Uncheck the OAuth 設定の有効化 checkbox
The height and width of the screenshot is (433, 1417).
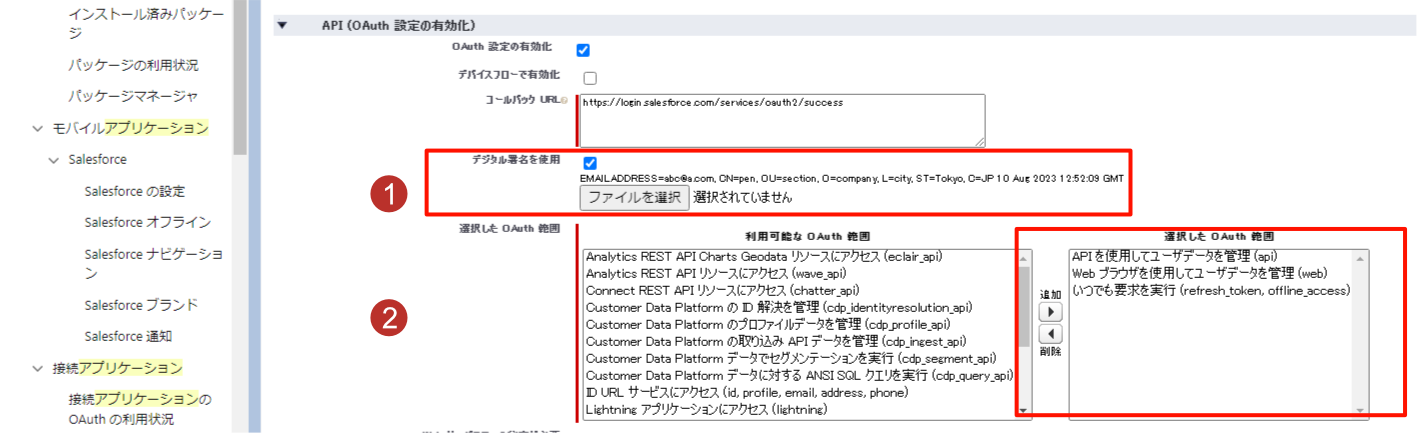click(583, 49)
